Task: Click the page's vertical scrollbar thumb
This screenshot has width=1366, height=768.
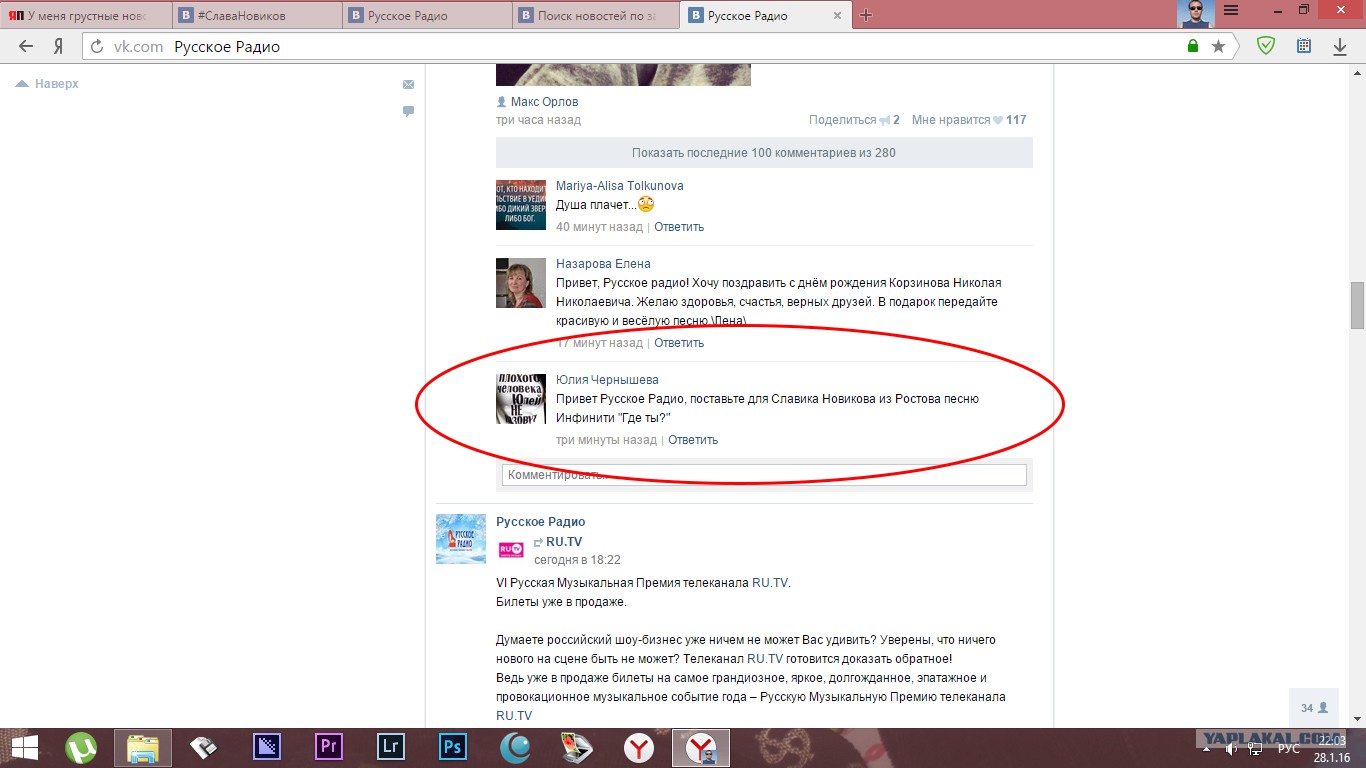Action: [1357, 305]
